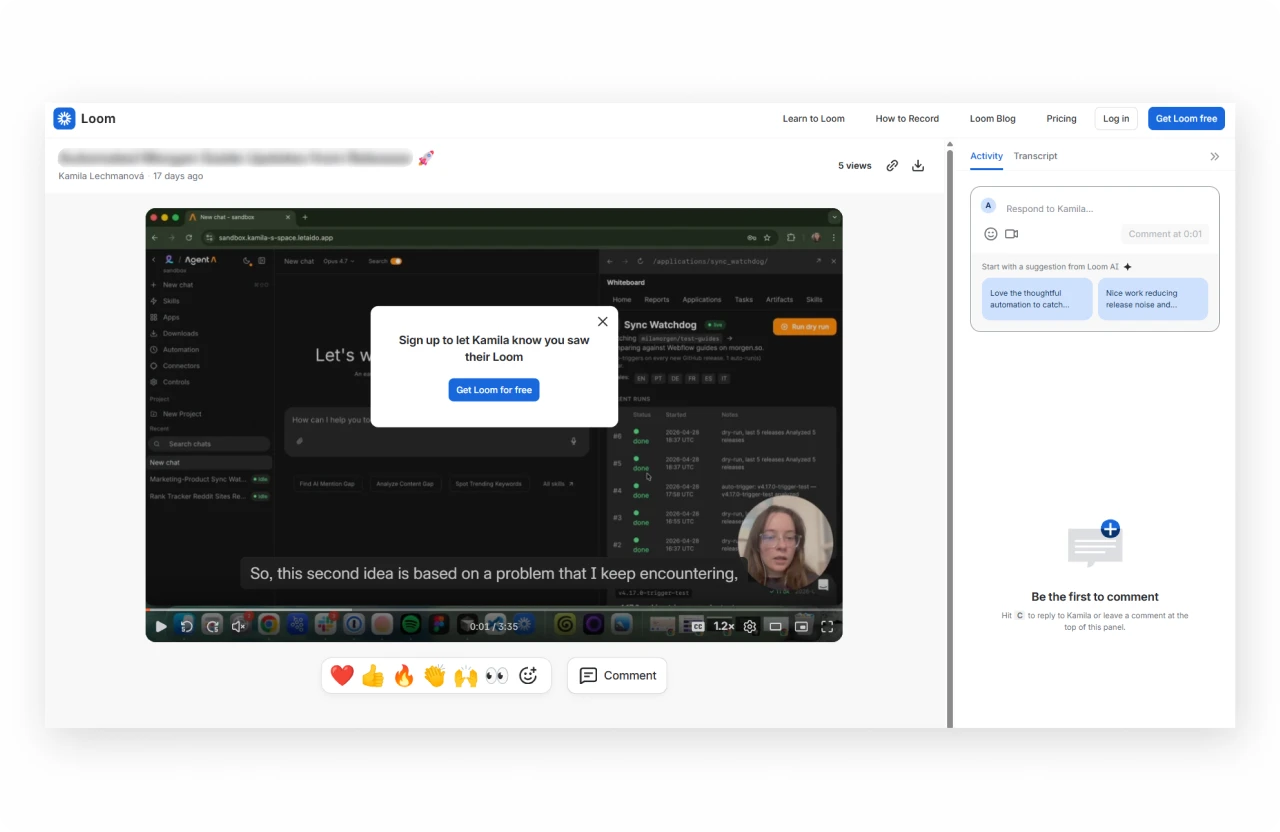React with the thumbs up emoji
Image resolution: width=1280 pixels, height=832 pixels.
click(x=373, y=676)
